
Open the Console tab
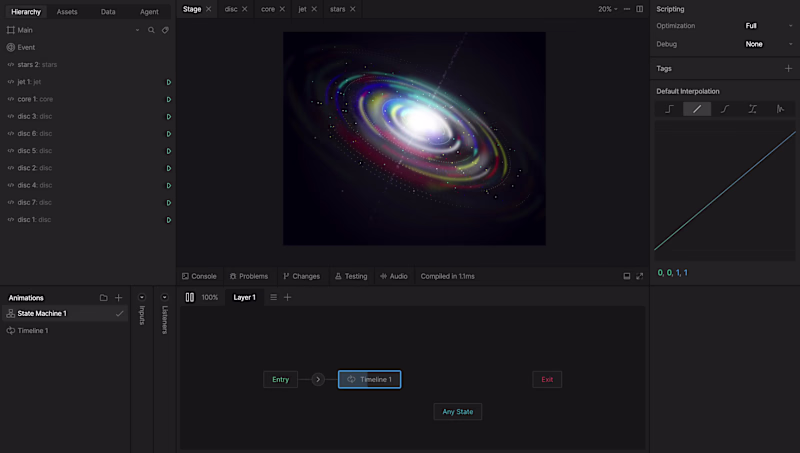click(199, 276)
